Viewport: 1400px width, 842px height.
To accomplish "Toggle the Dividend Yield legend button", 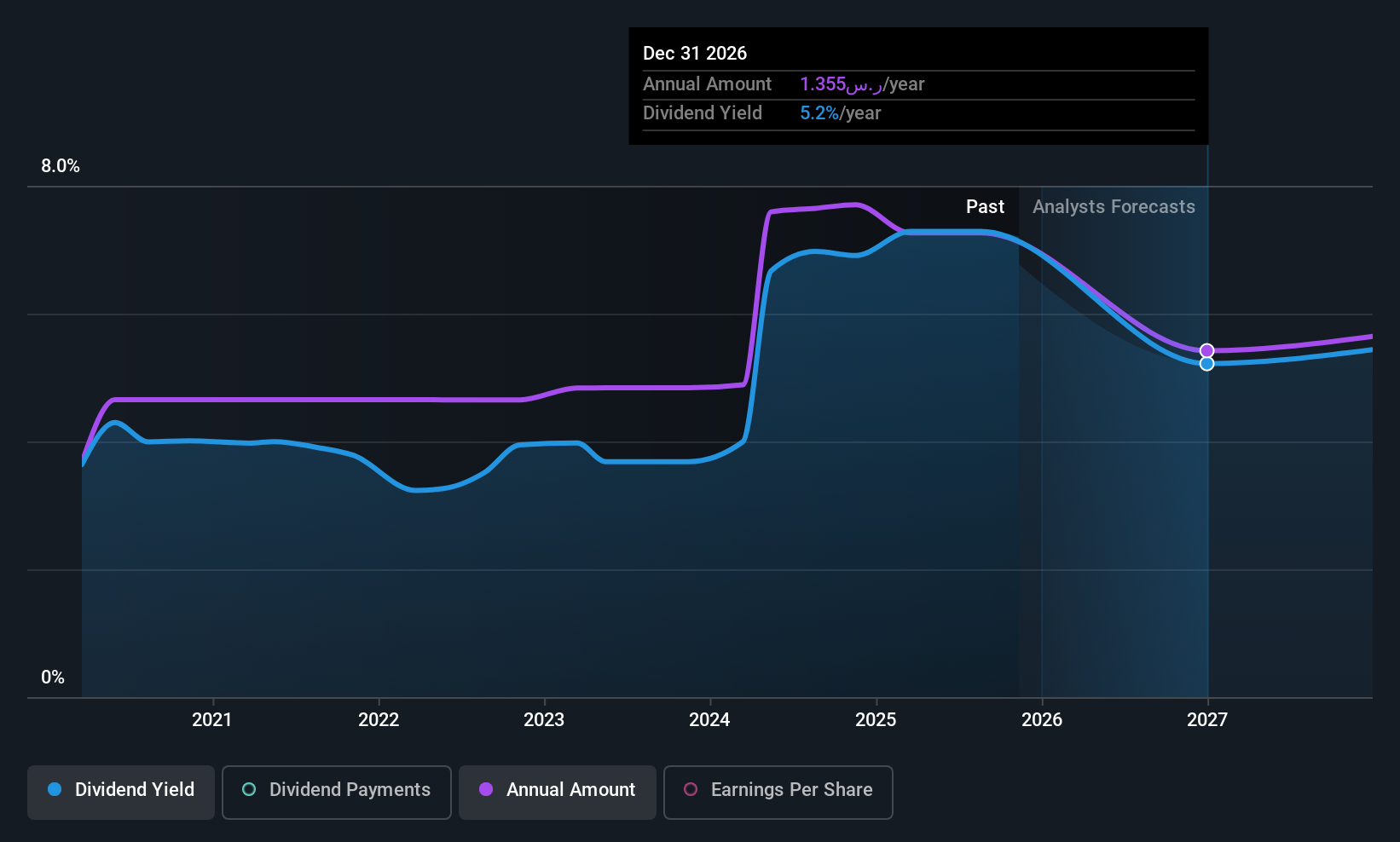I will 121,791.
